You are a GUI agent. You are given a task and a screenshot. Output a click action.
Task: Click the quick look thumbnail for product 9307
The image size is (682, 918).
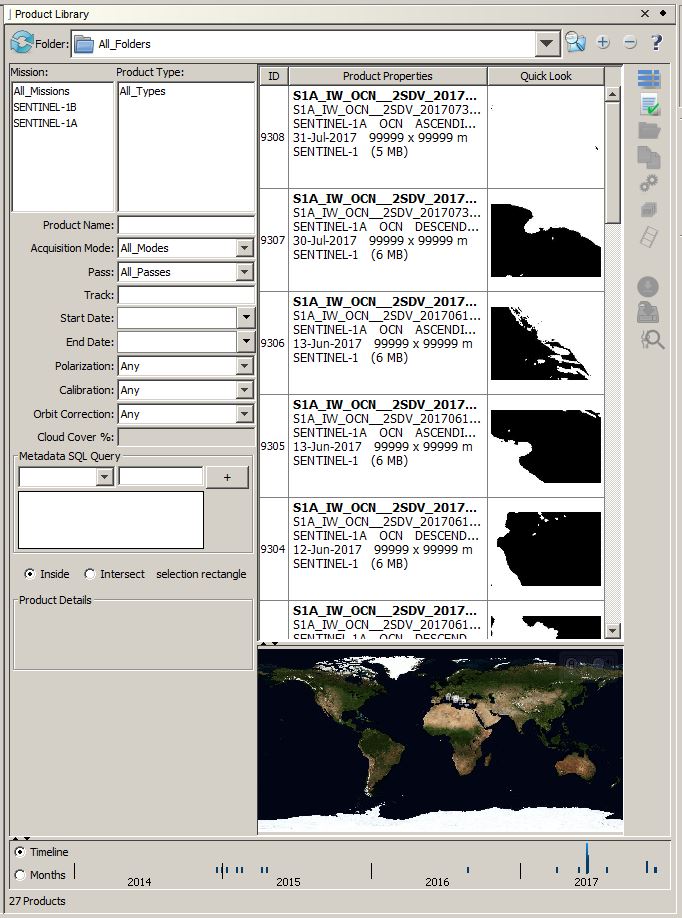click(x=546, y=240)
